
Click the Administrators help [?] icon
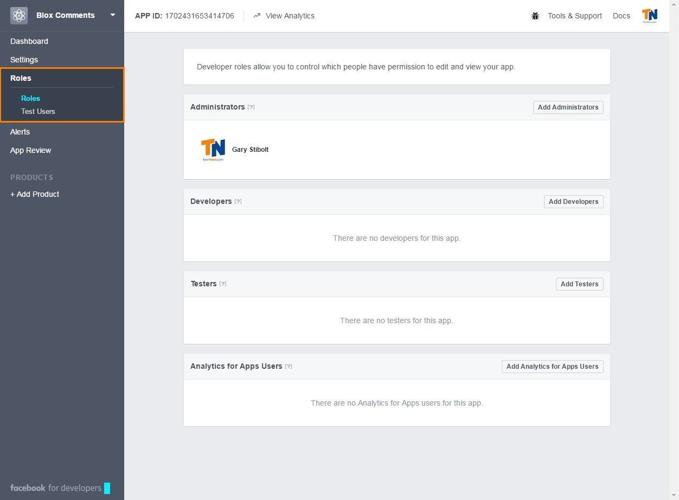pyautogui.click(x=251, y=107)
